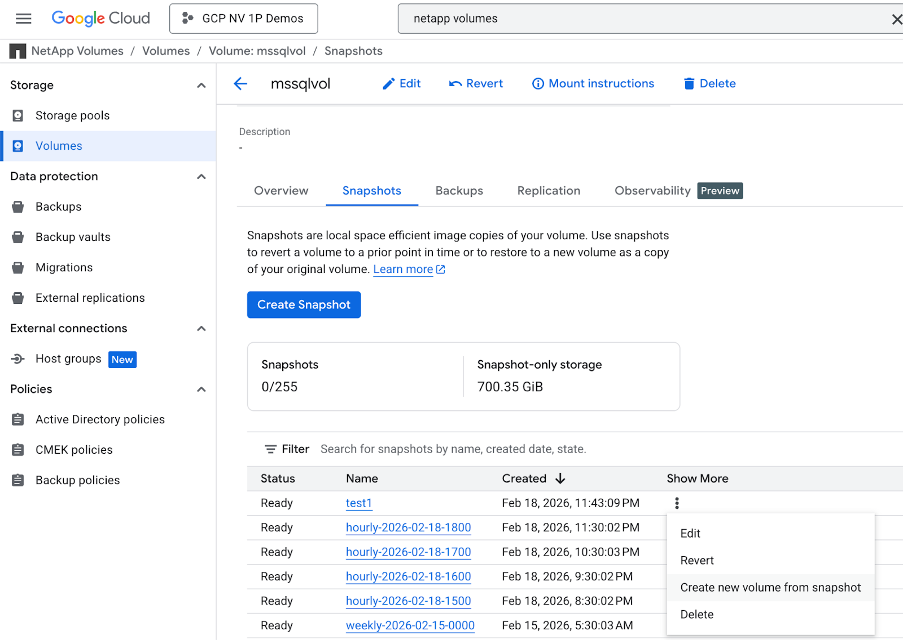Image resolution: width=904 pixels, height=640 pixels.
Task: Collapse the Data protection section
Action: pyautogui.click(x=201, y=176)
